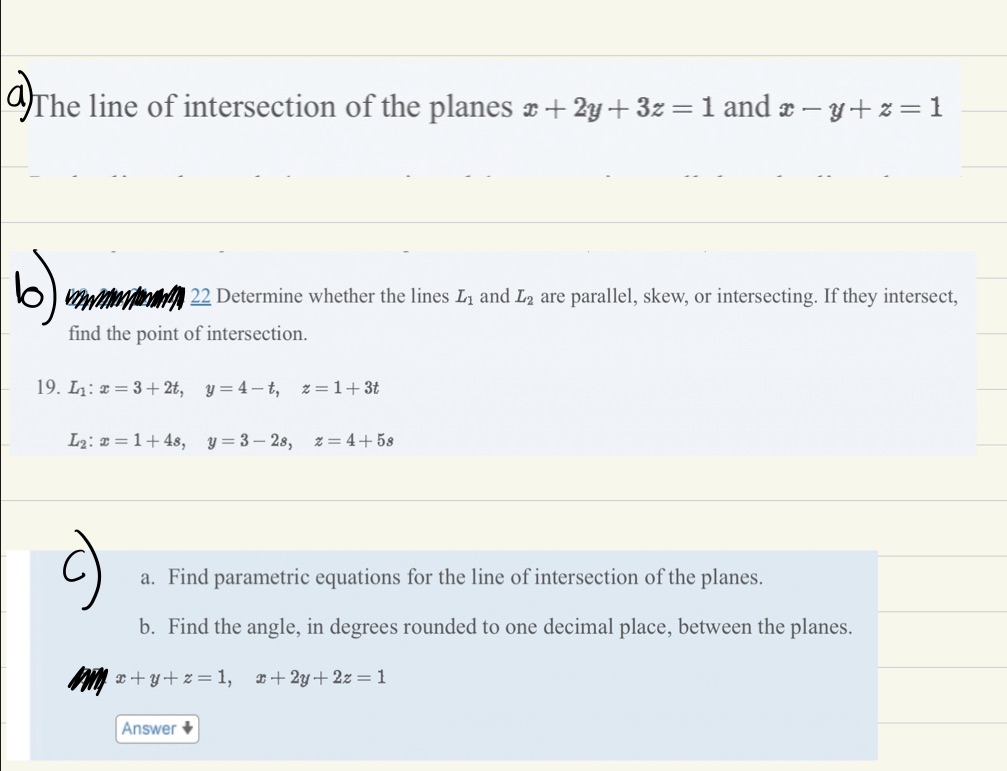Image resolution: width=1007 pixels, height=771 pixels.
Task: Select the equation x − y + z = 1
Action: click(x=857, y=106)
